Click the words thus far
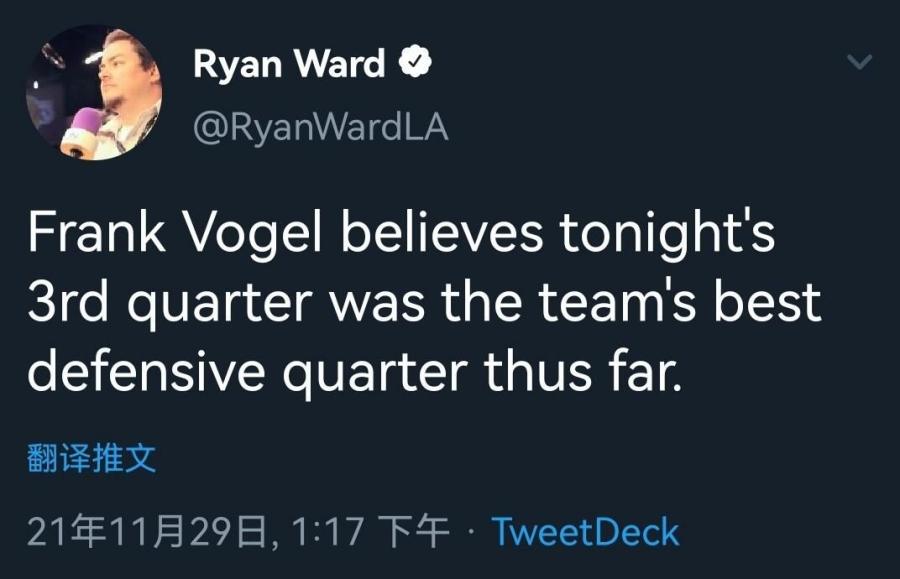This screenshot has height=579, width=900. [583, 372]
